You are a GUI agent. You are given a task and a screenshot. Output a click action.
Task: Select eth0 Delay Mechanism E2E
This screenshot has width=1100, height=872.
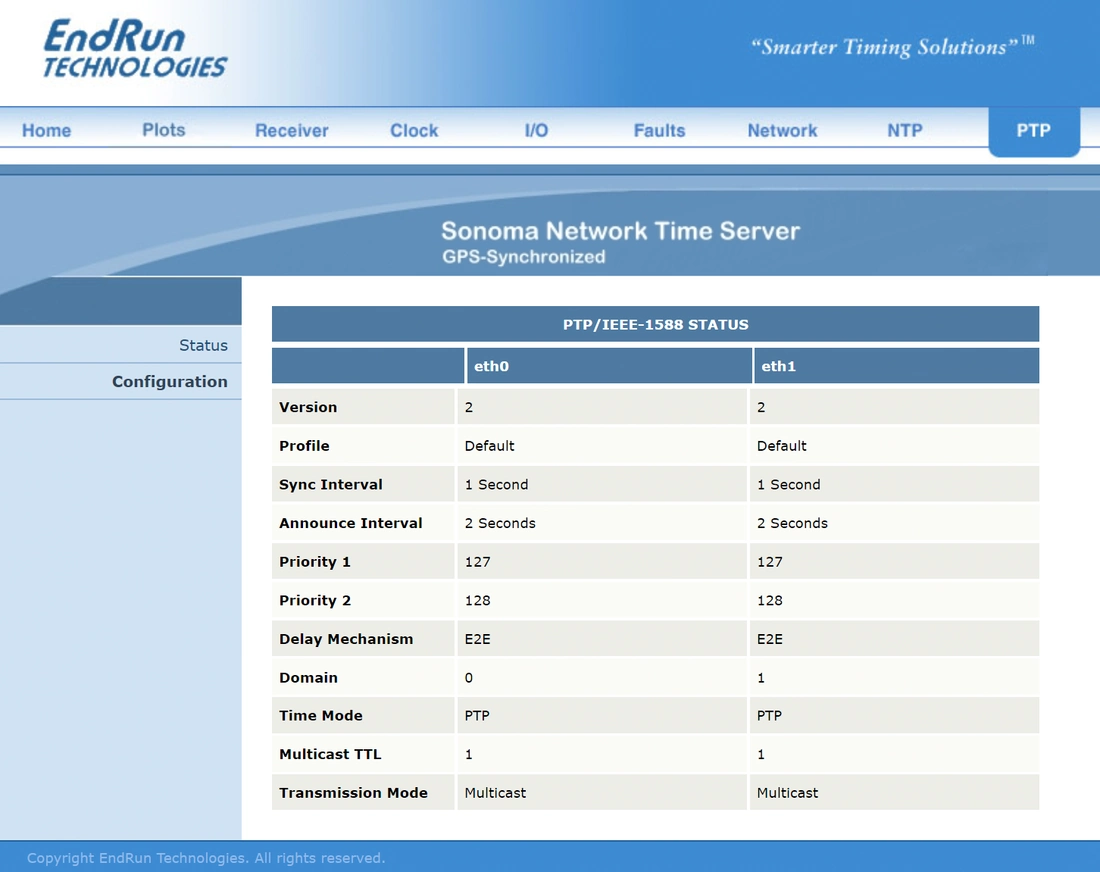click(x=477, y=638)
